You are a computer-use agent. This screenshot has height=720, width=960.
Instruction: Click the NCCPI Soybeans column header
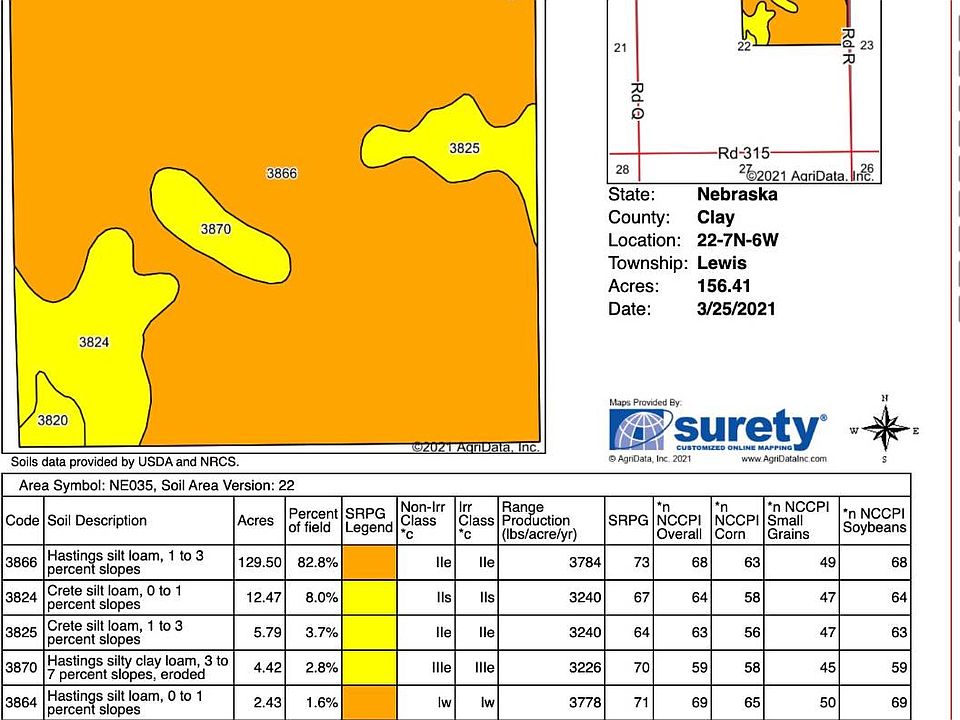(874, 520)
